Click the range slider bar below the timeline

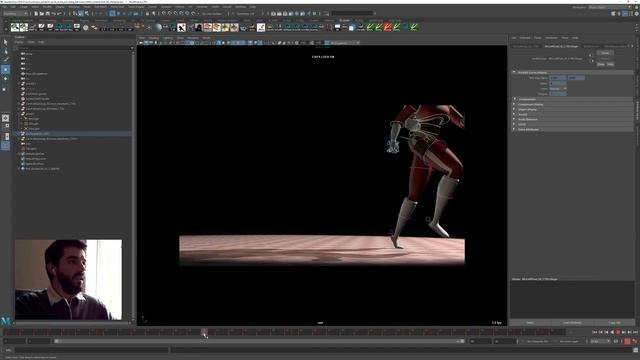(x=259, y=341)
